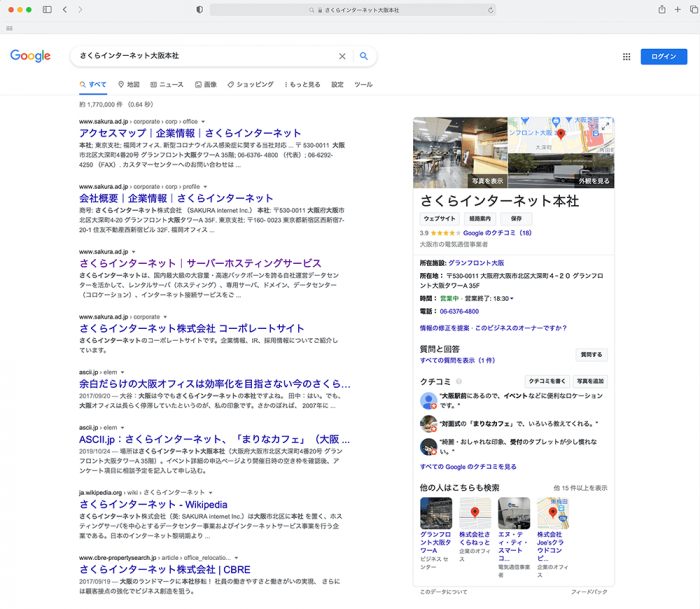Click the Google のクチコミ (18) link
The image size is (700, 609).
(497, 233)
